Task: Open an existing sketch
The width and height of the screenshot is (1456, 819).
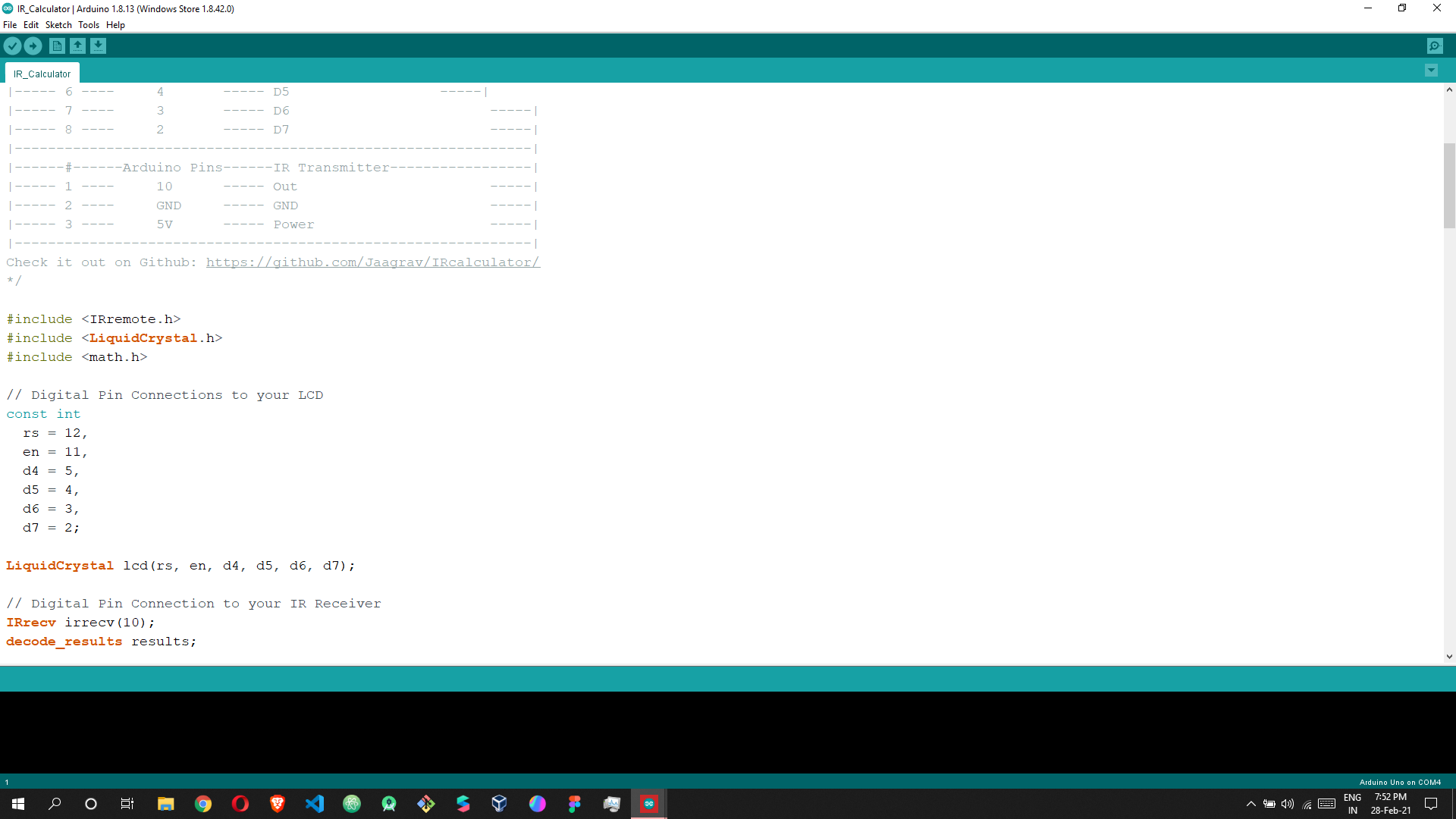Action: point(78,45)
